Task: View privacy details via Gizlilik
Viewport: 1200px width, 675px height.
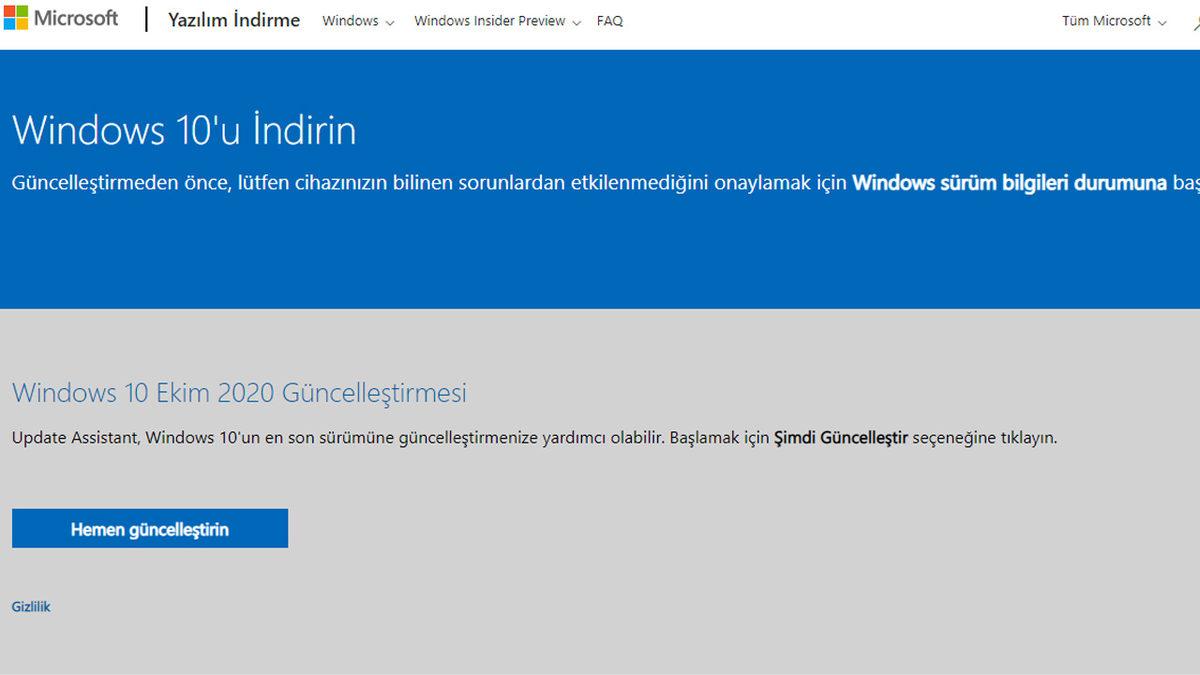Action: (30, 606)
